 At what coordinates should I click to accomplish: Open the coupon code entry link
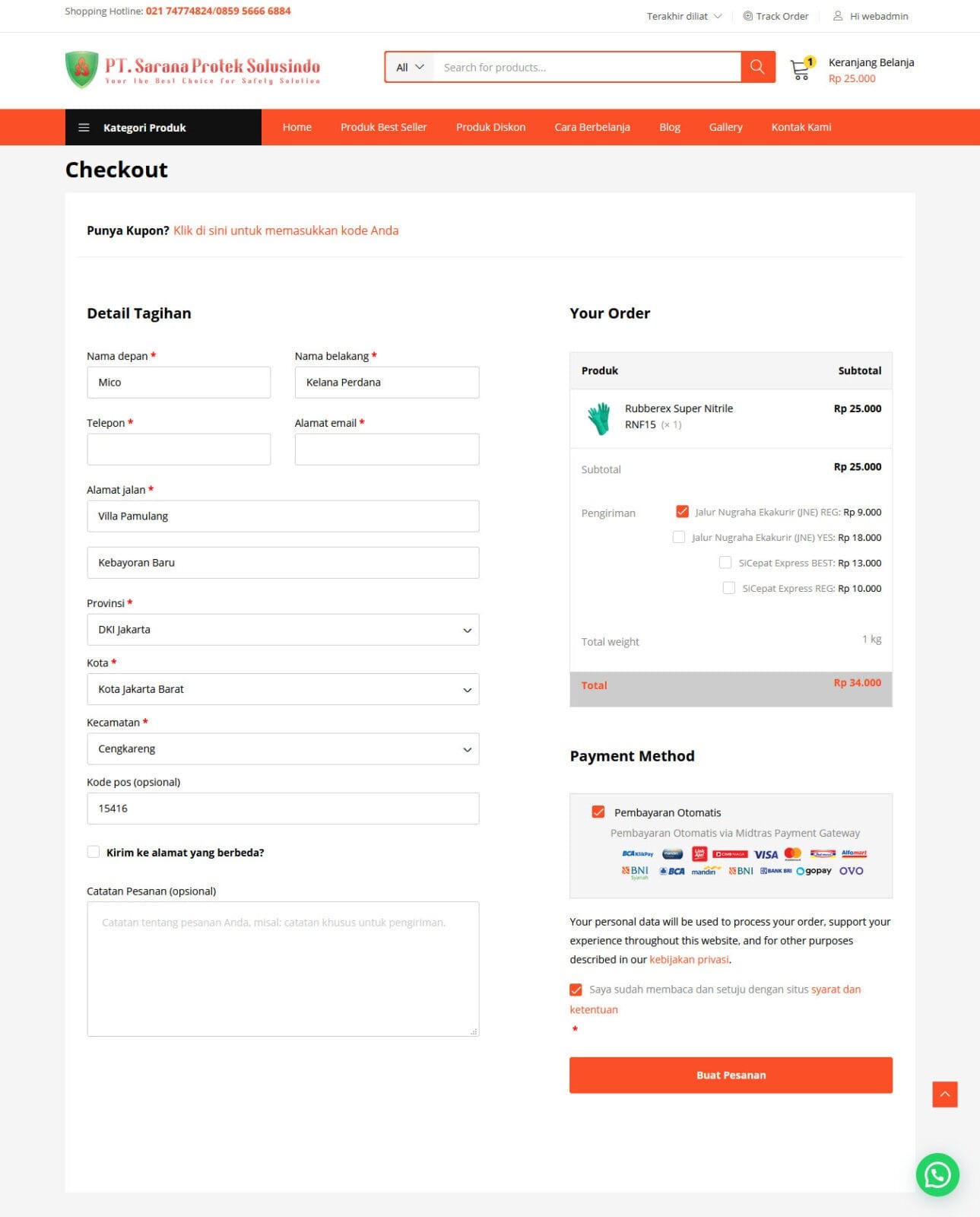pyautogui.click(x=286, y=230)
